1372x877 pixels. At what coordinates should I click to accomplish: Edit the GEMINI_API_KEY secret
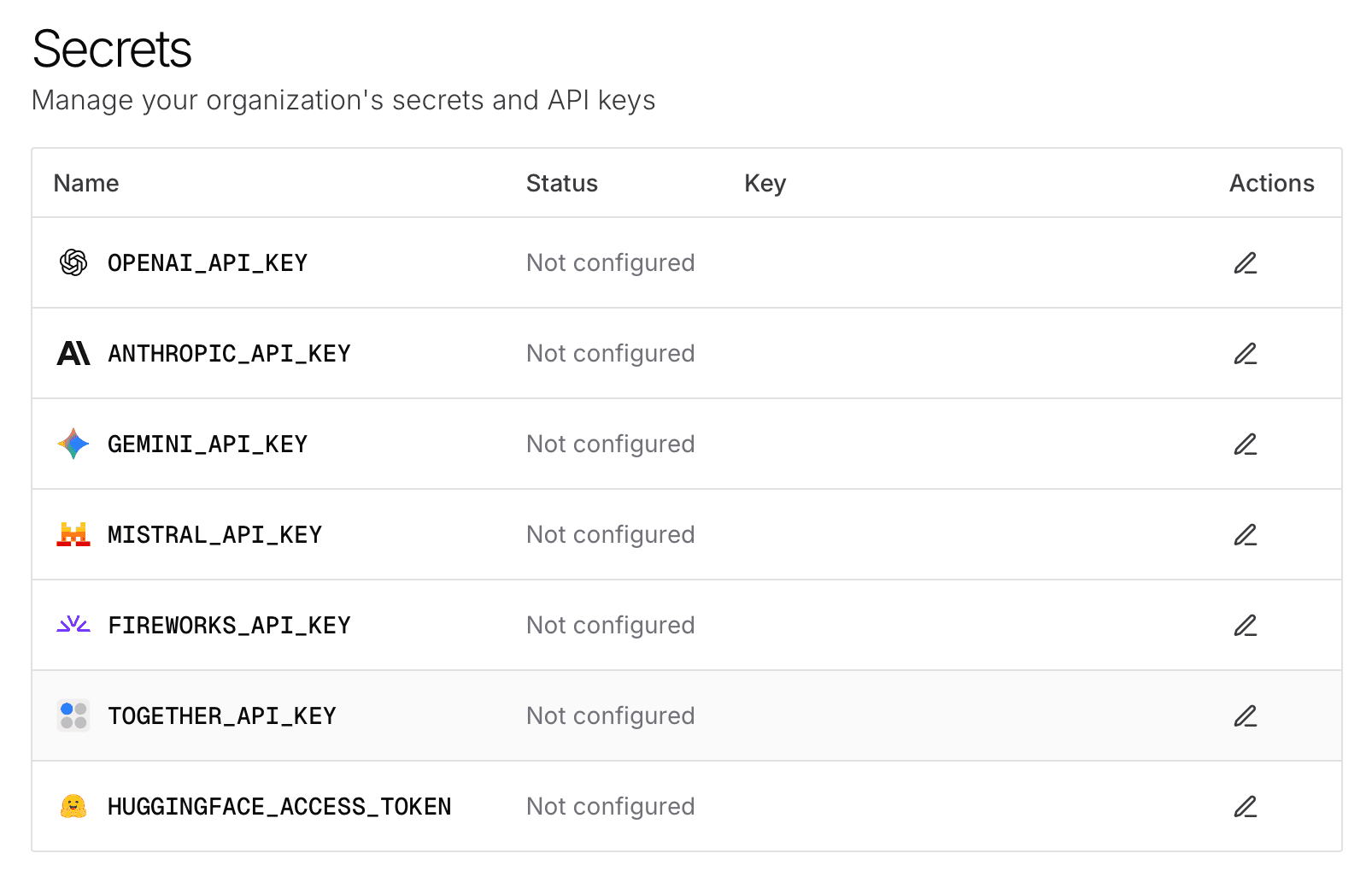[x=1246, y=444]
